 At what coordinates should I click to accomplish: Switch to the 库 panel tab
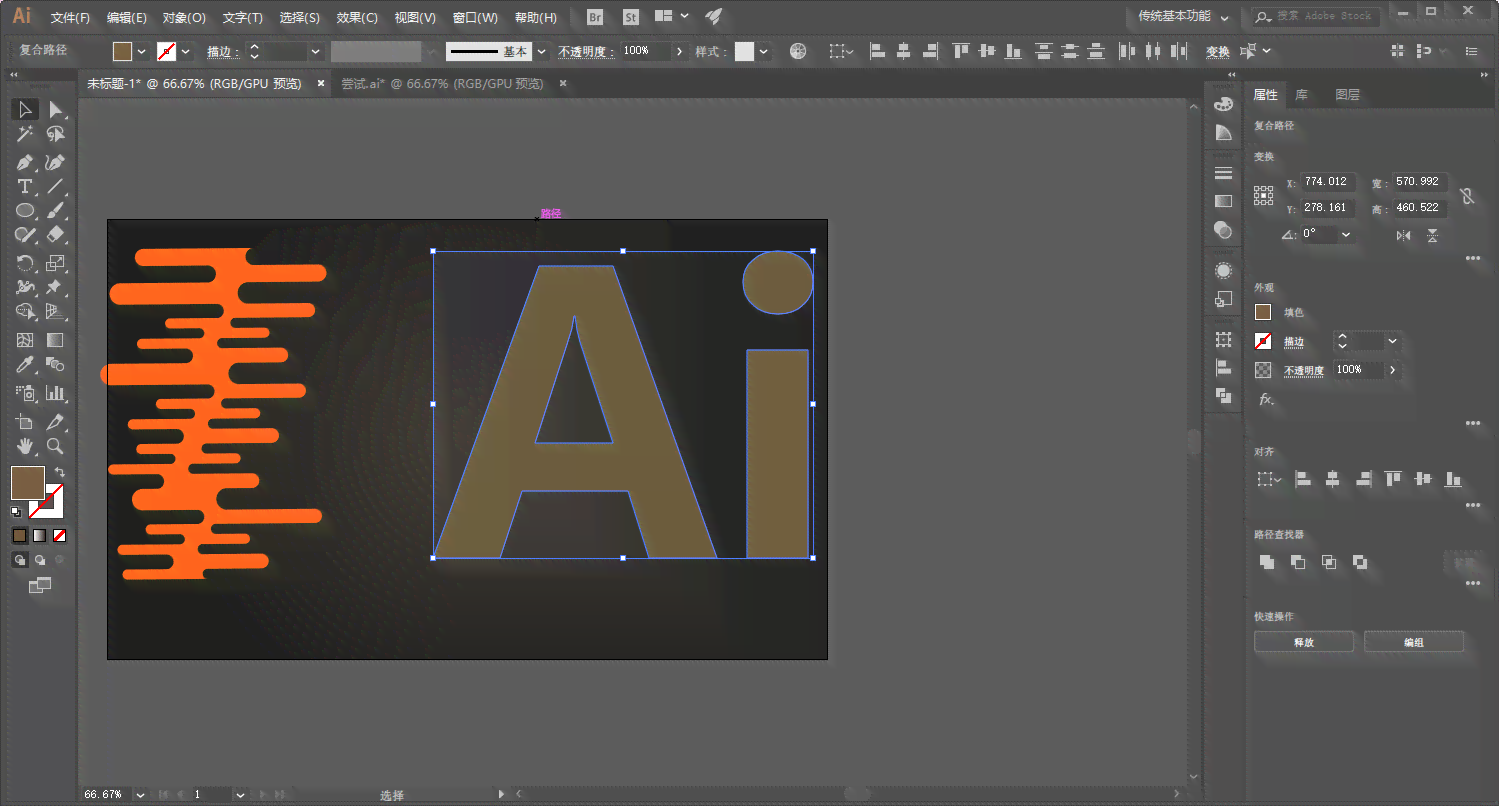click(1301, 95)
